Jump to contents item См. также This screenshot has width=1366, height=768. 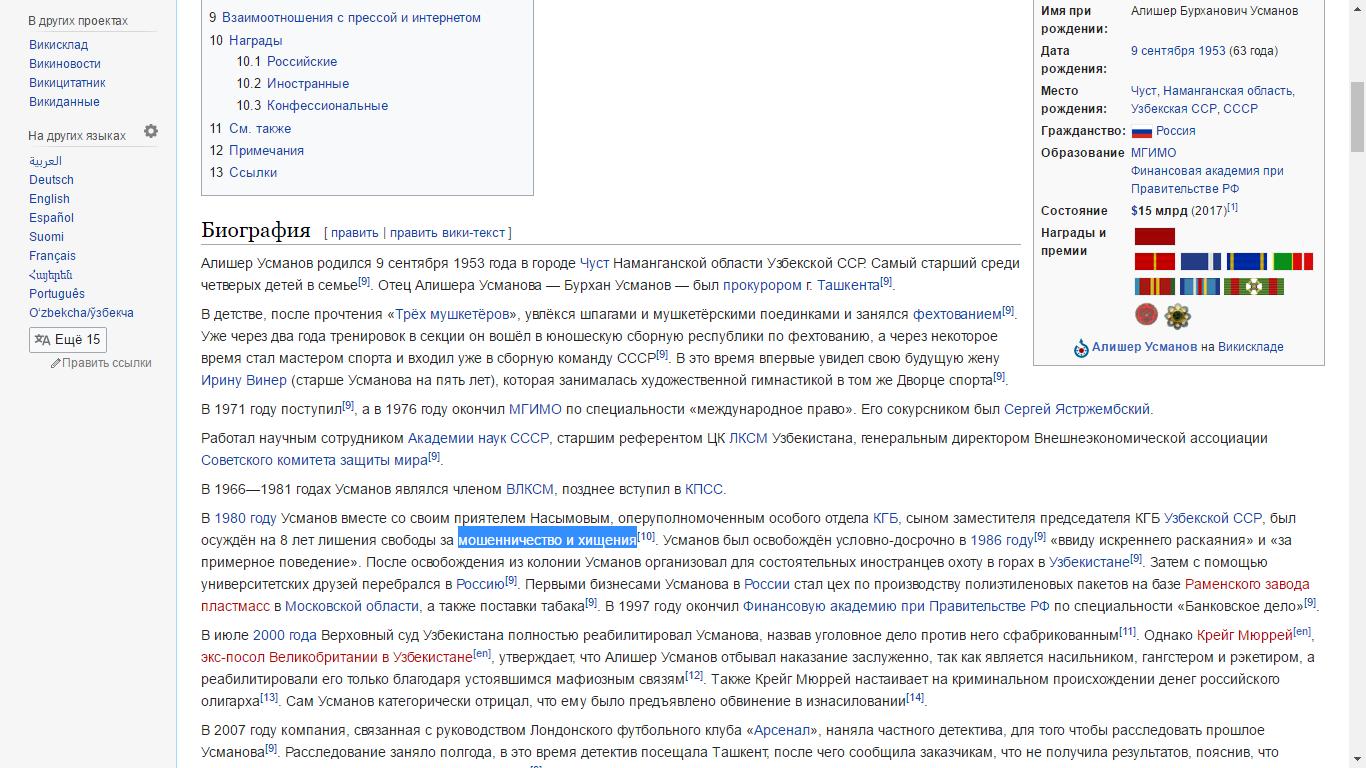tap(260, 129)
